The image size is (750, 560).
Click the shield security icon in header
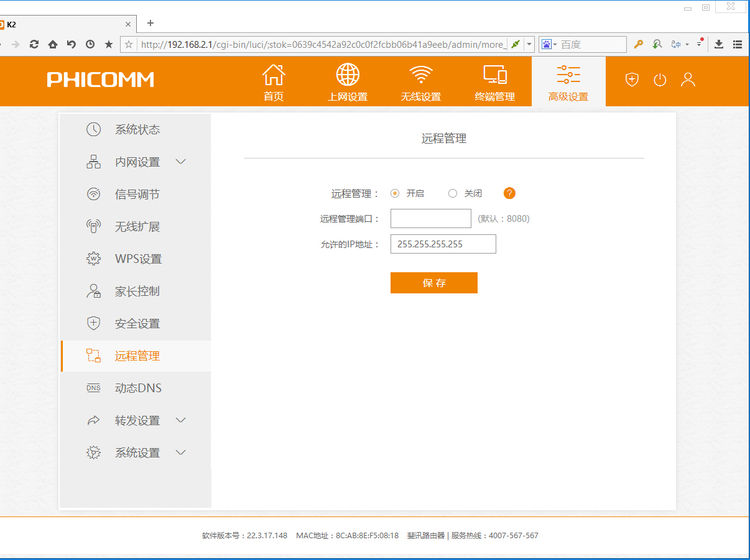[x=632, y=80]
